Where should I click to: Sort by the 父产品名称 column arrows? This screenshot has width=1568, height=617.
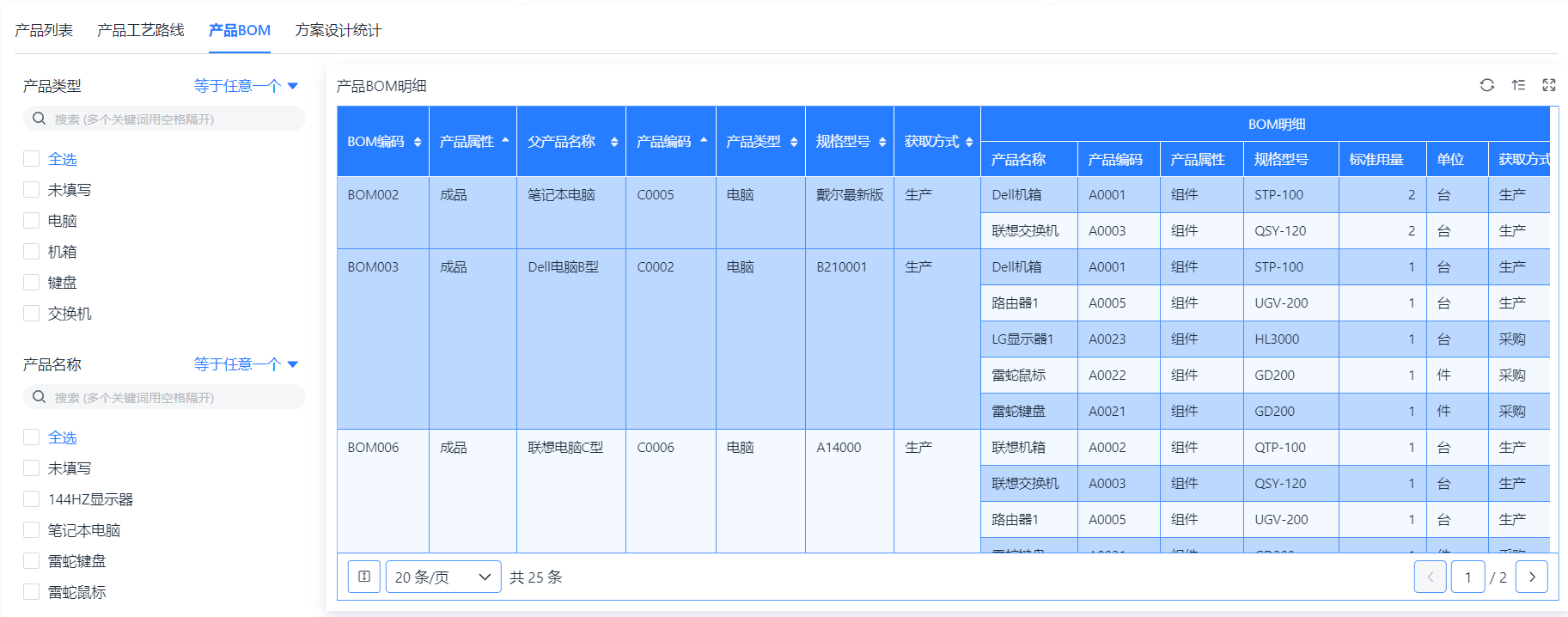click(614, 142)
